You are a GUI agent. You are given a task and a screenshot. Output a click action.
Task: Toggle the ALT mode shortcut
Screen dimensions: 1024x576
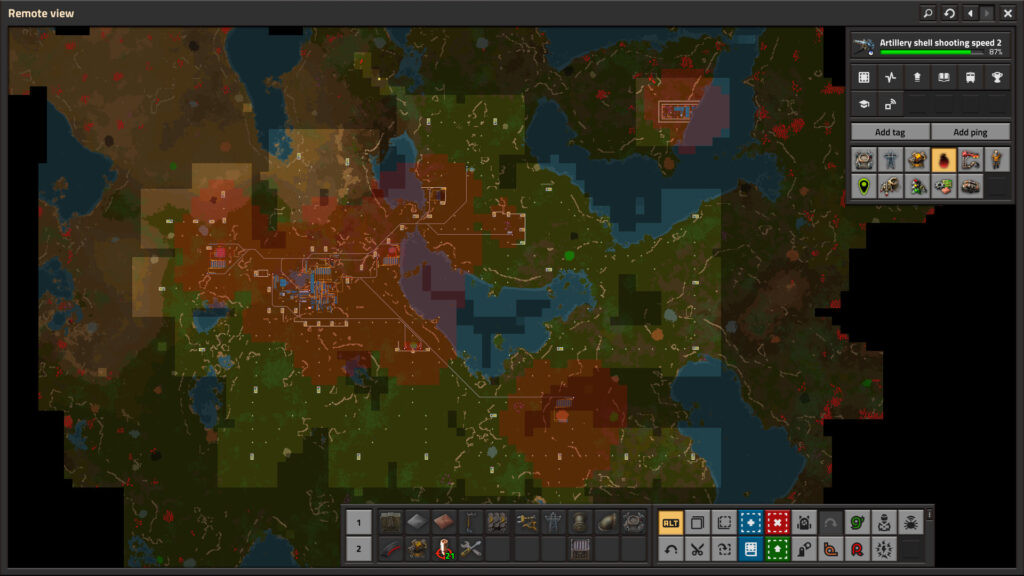tap(671, 522)
